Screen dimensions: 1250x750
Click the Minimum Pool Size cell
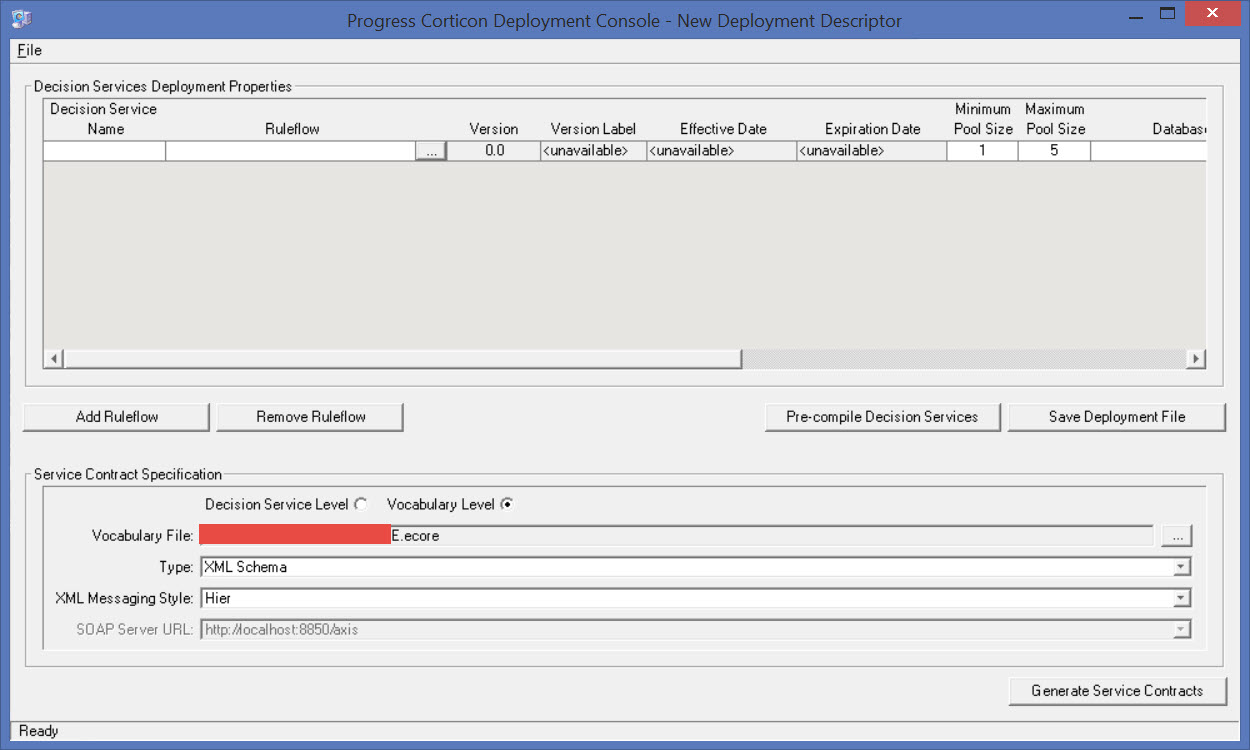pyautogui.click(x=983, y=151)
